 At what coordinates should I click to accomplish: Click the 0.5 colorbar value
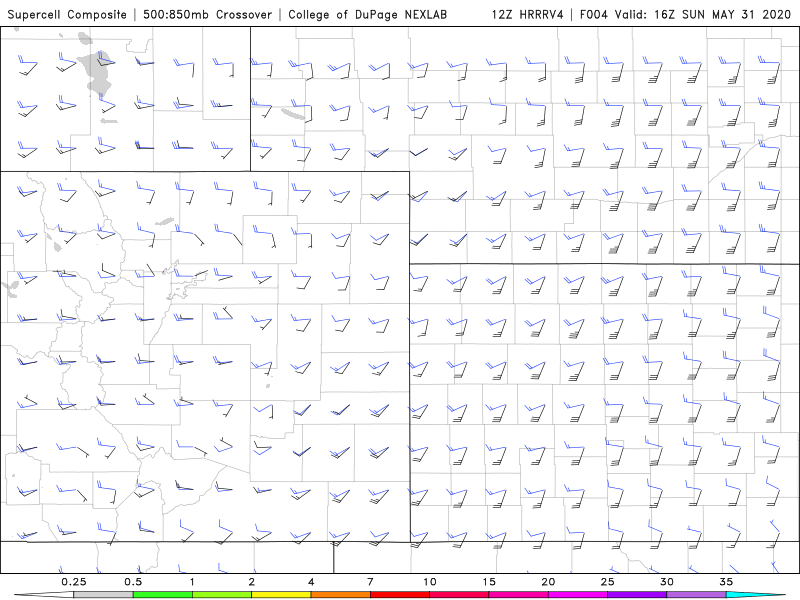[133, 582]
